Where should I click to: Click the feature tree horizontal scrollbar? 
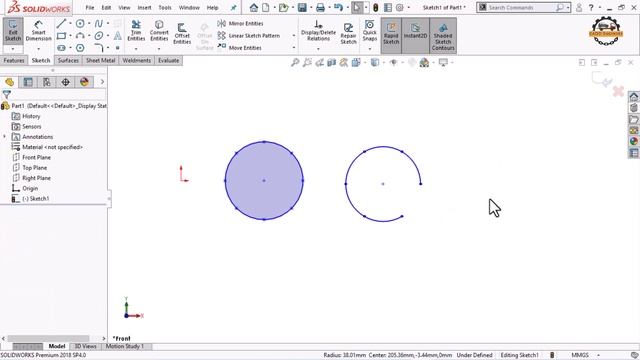[x=48, y=338]
